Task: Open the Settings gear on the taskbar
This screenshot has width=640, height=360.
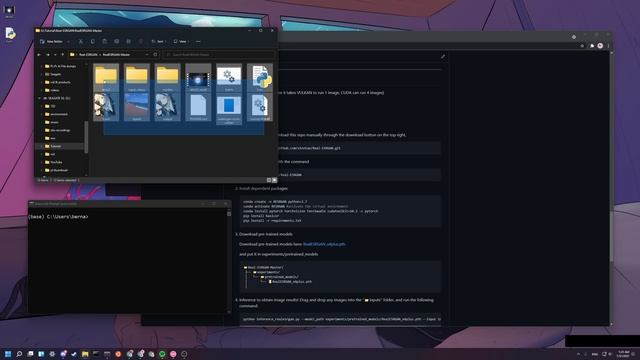Action: point(52,354)
